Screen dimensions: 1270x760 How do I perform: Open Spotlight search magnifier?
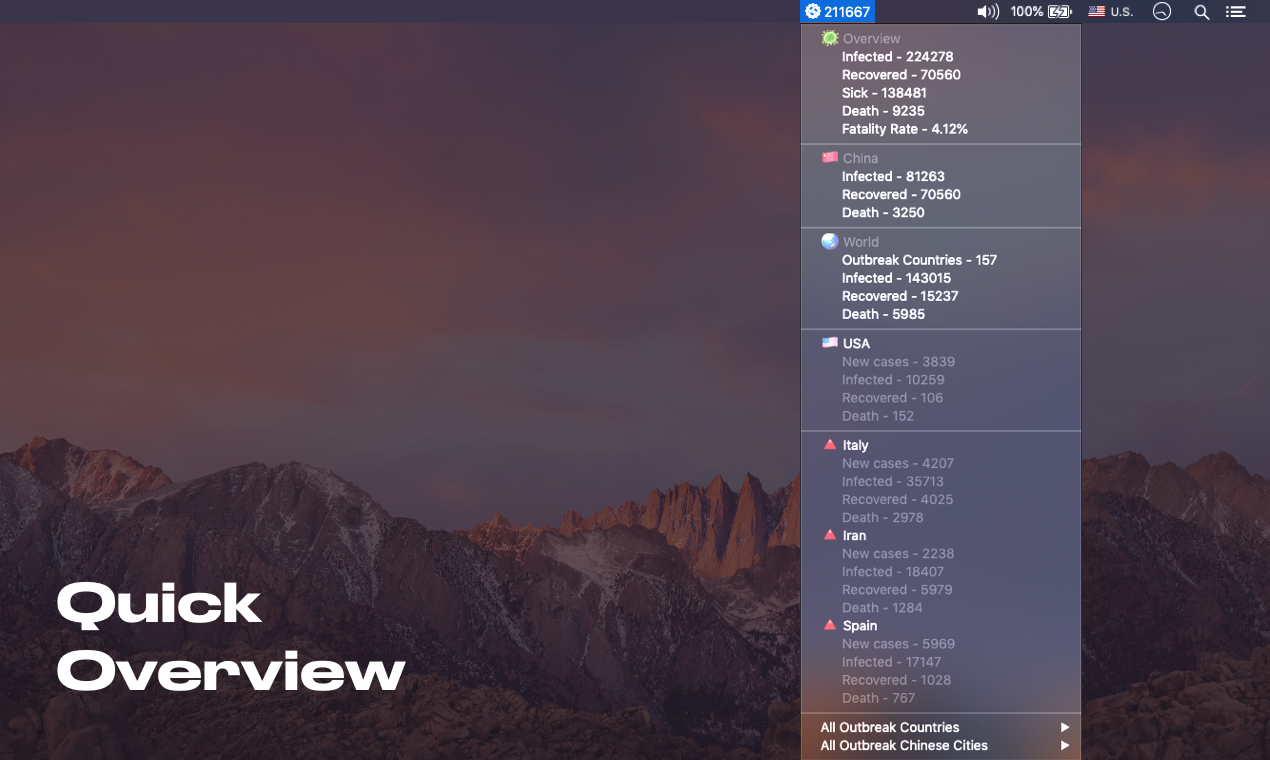[1202, 12]
